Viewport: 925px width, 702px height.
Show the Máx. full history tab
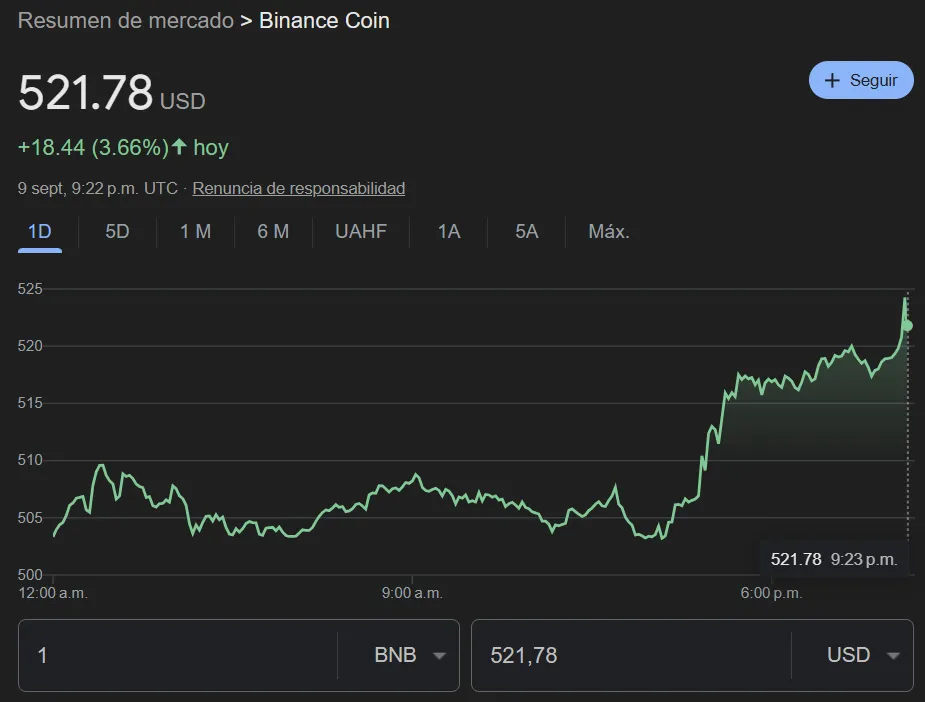pyautogui.click(x=609, y=231)
